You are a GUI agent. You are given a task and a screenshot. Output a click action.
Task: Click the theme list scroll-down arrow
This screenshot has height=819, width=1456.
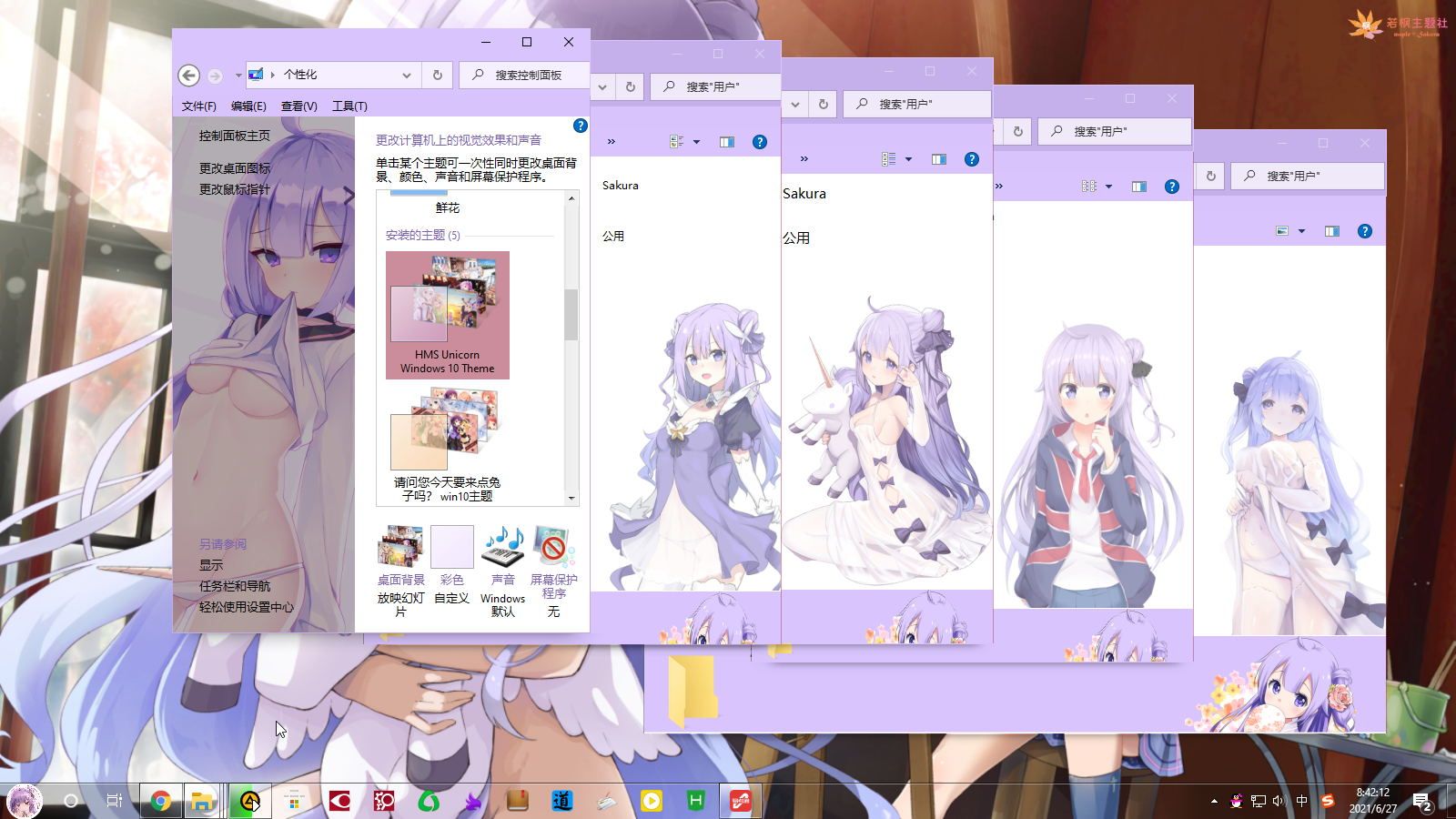coord(571,498)
